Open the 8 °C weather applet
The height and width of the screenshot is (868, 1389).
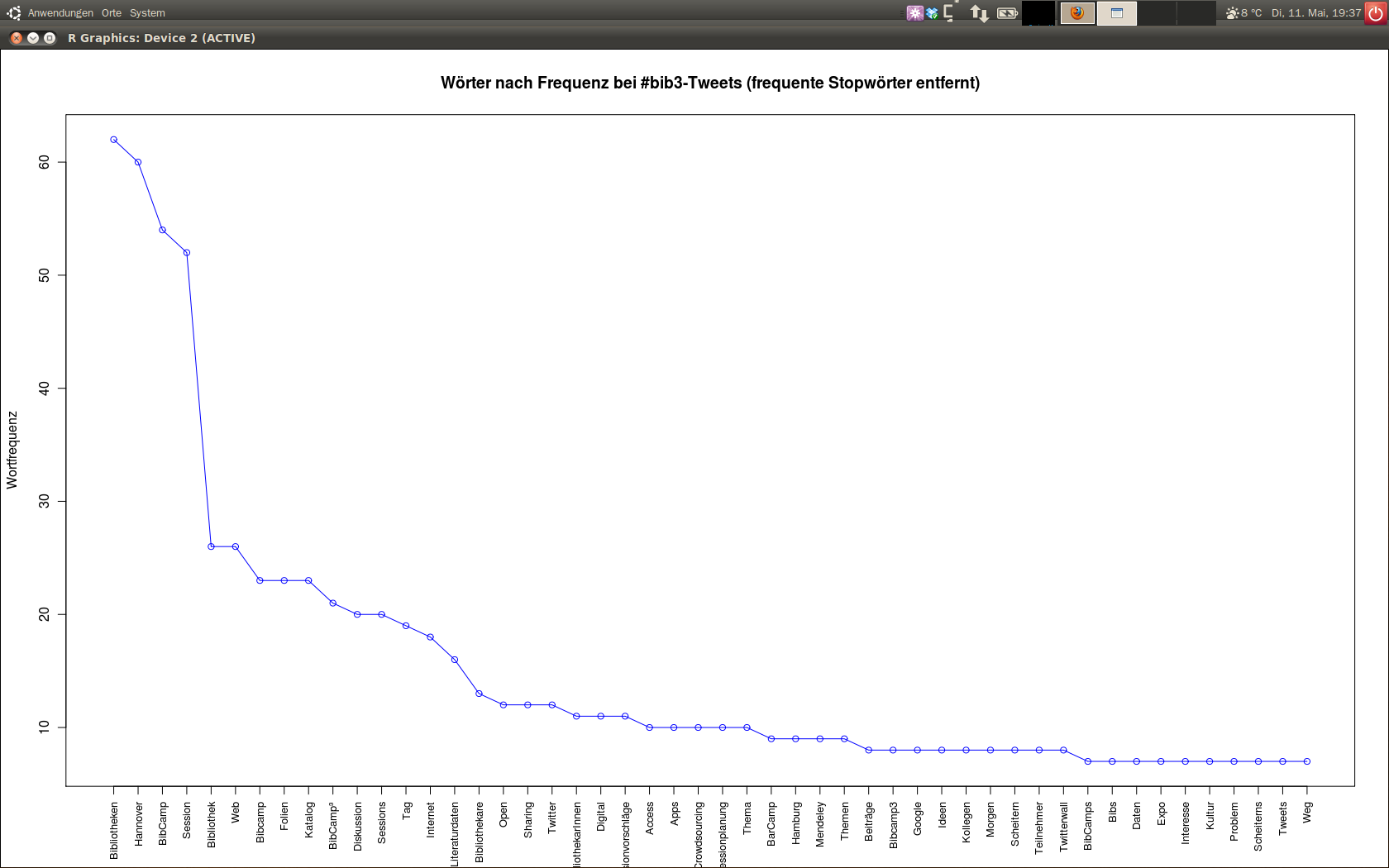tap(1244, 13)
